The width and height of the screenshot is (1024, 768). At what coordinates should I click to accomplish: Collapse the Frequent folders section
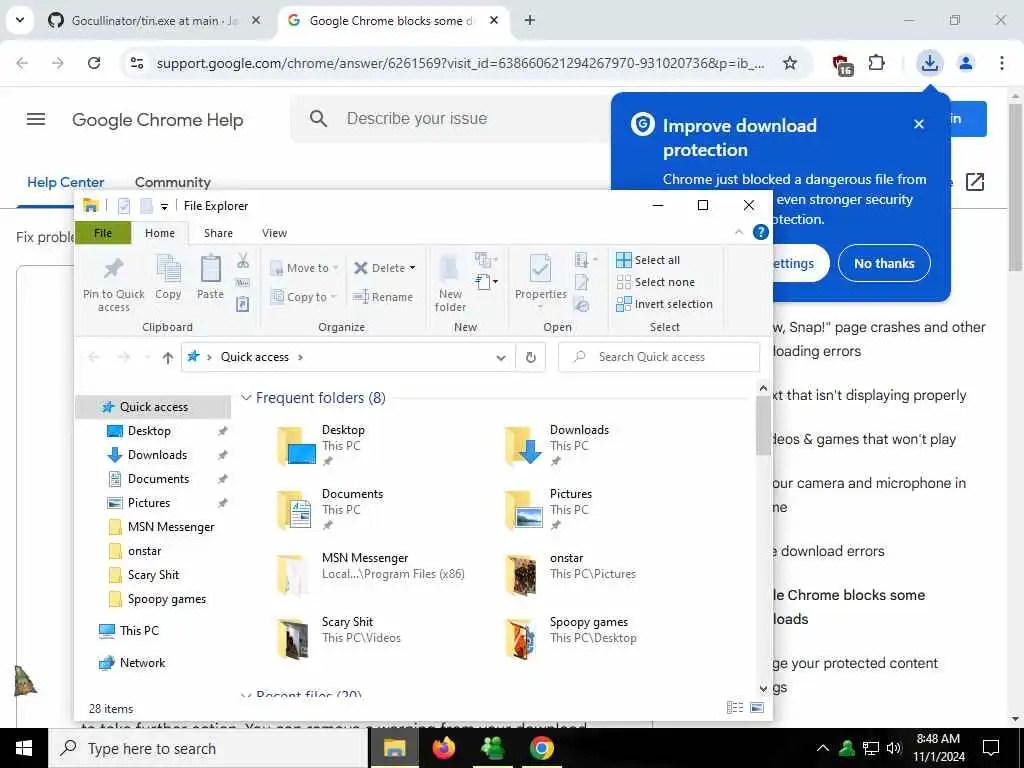coord(246,398)
